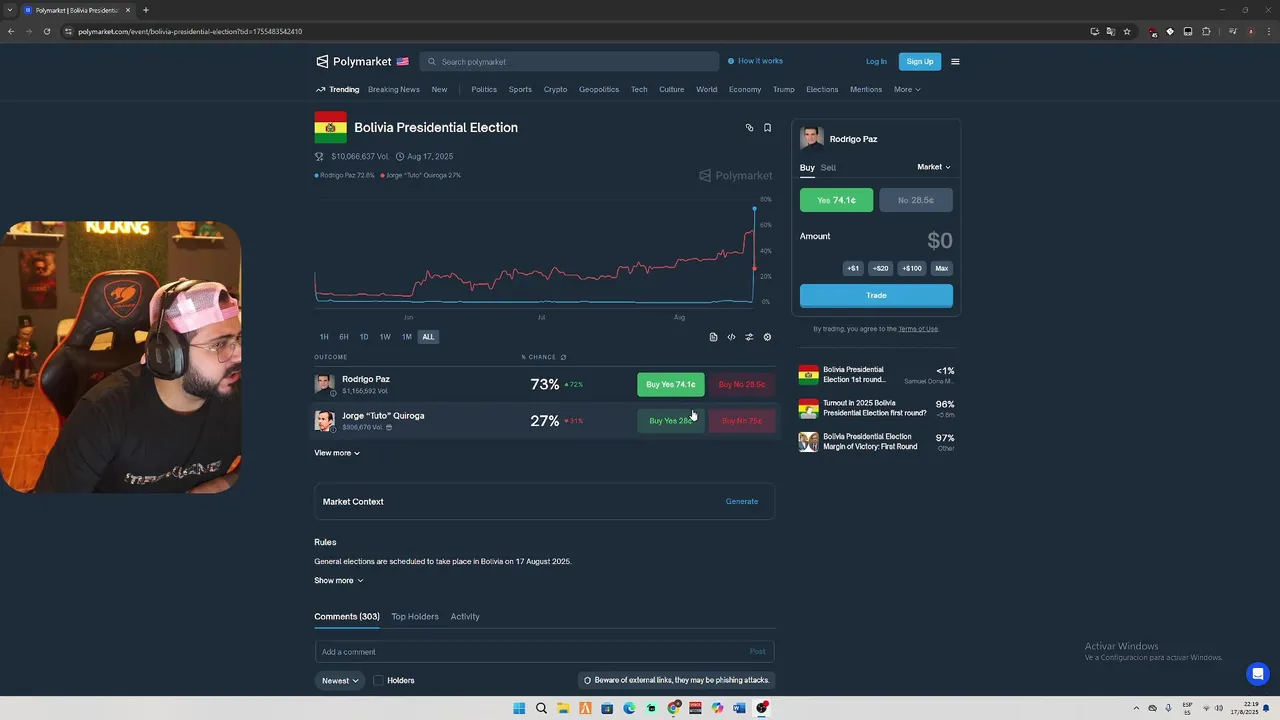Select No 28.5¢ in trade panel
1280x720 pixels.
point(916,200)
